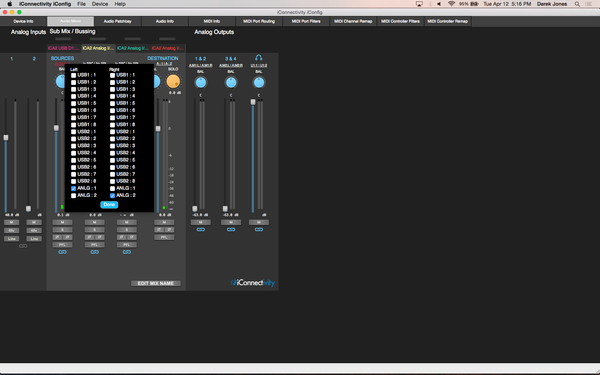Click headphone output fader handle
The height and width of the screenshot is (375, 600).
tap(253, 102)
